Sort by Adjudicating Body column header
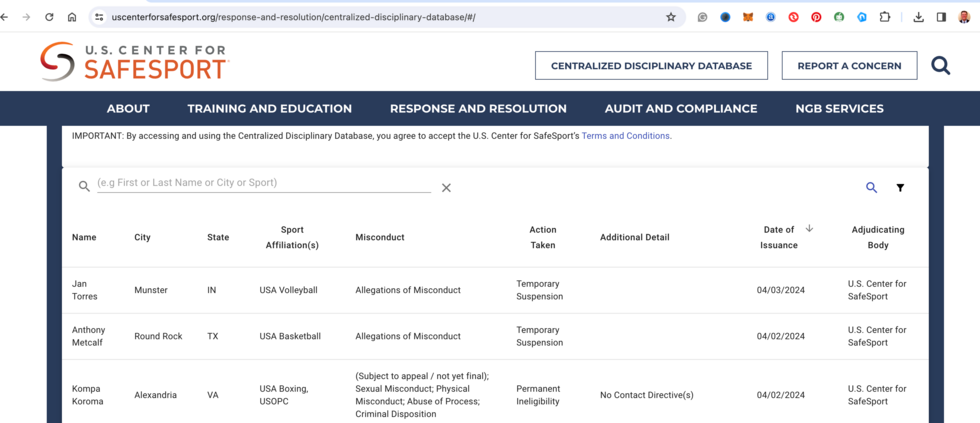Image resolution: width=980 pixels, height=423 pixels. coord(878,237)
